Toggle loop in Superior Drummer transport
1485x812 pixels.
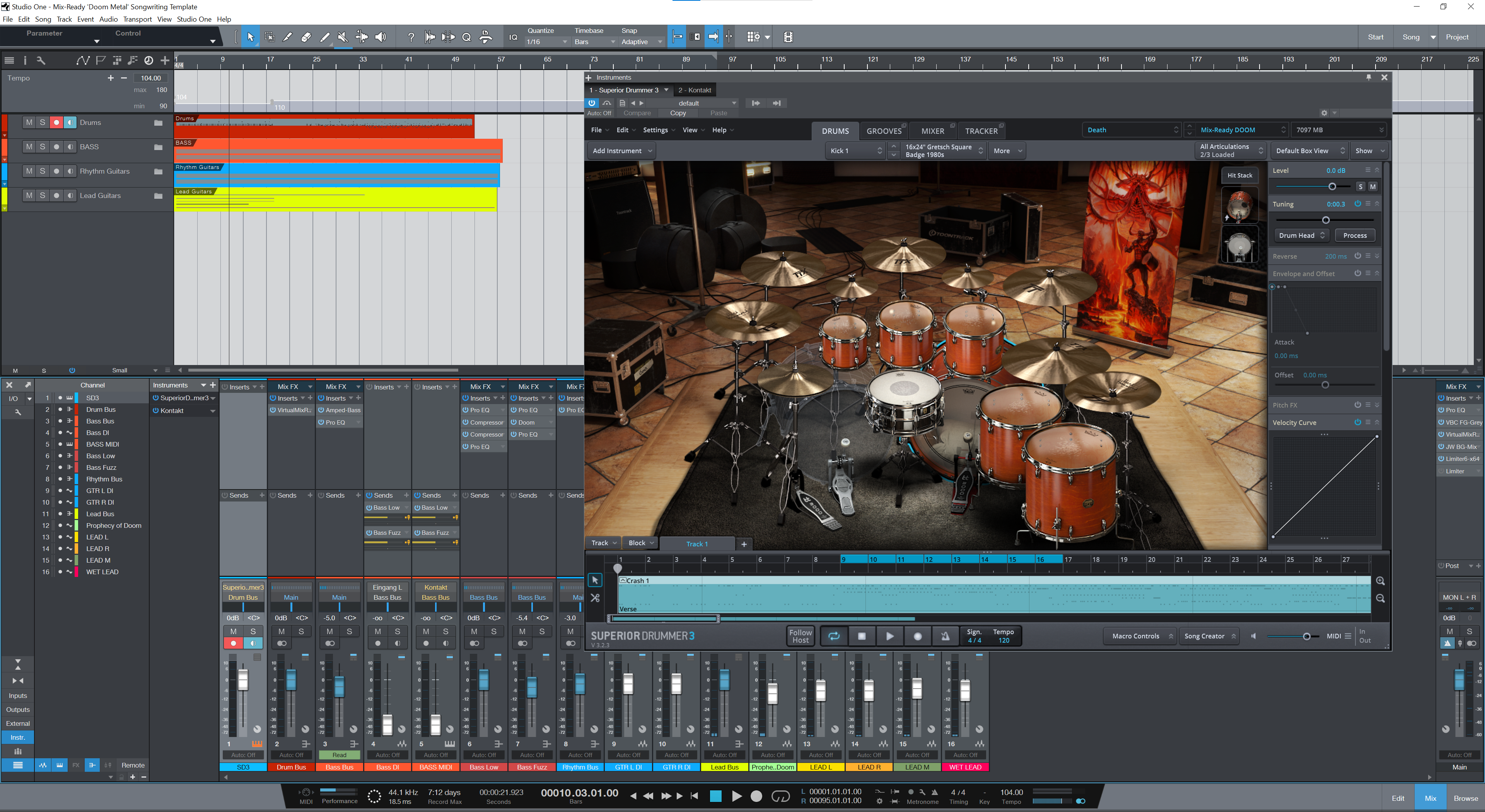click(834, 636)
